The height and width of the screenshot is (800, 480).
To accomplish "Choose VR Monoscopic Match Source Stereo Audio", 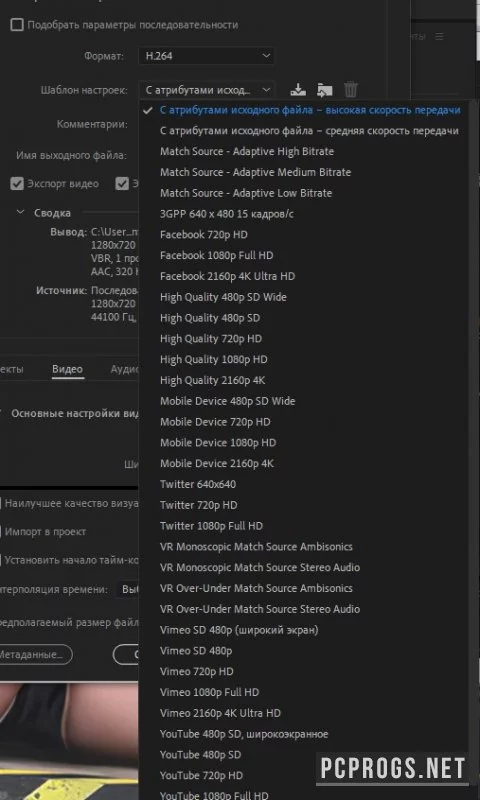I will pos(260,567).
